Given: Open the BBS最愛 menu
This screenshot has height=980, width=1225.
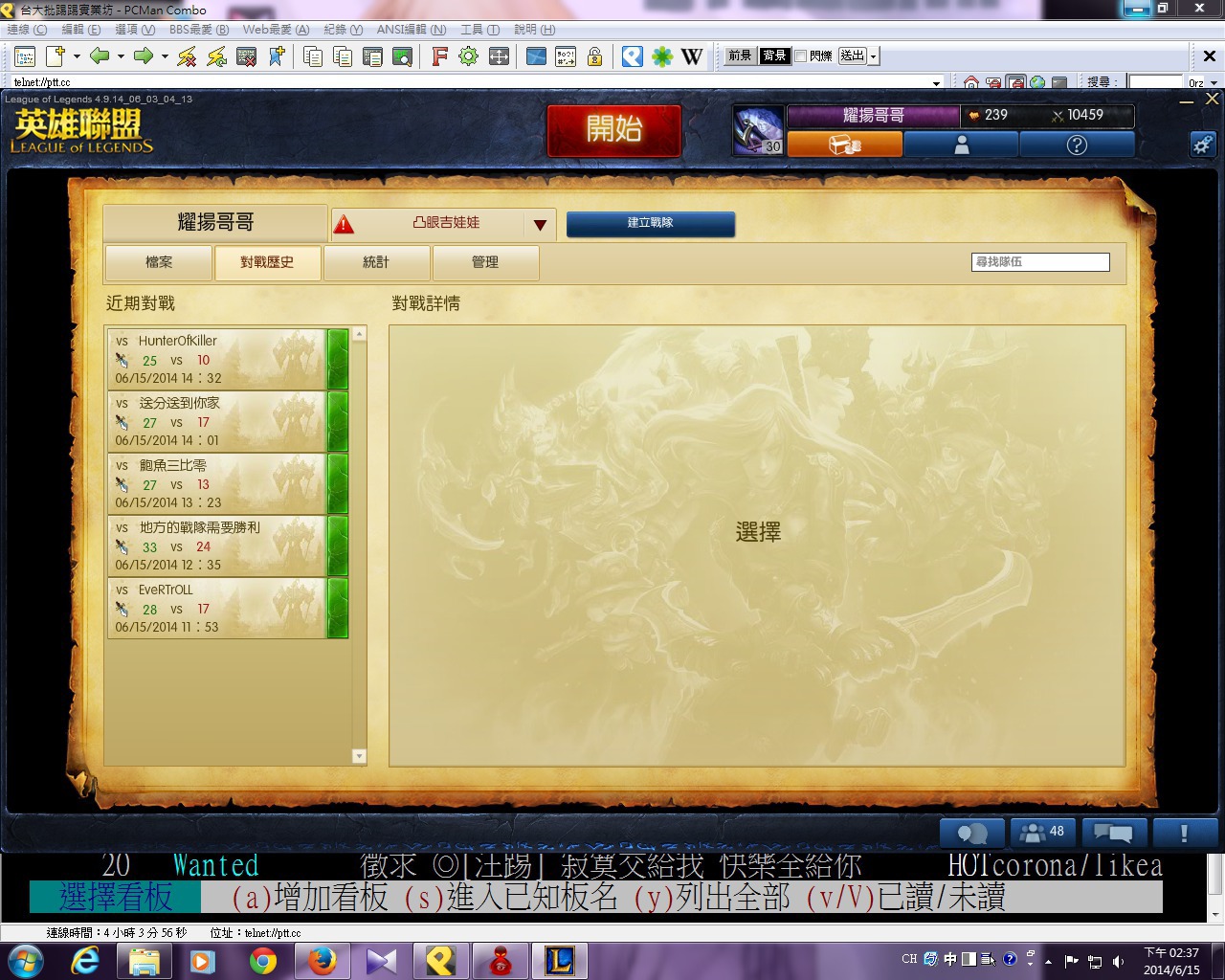Looking at the screenshot, I should 199,30.
